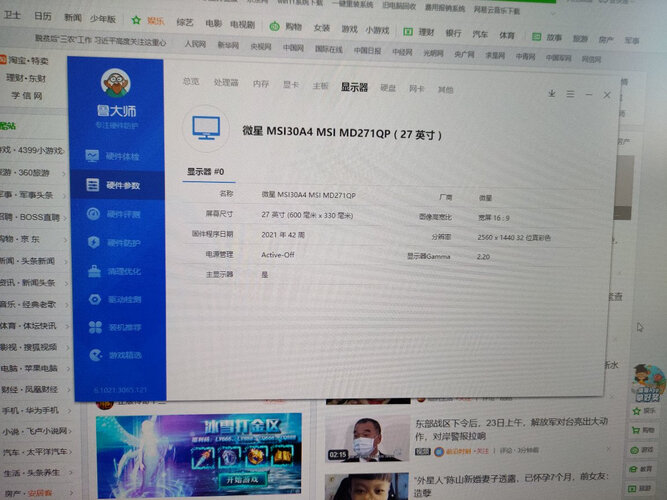Open 人民网 link on the web page
This screenshot has height=500, width=667.
pyautogui.click(x=195, y=43)
